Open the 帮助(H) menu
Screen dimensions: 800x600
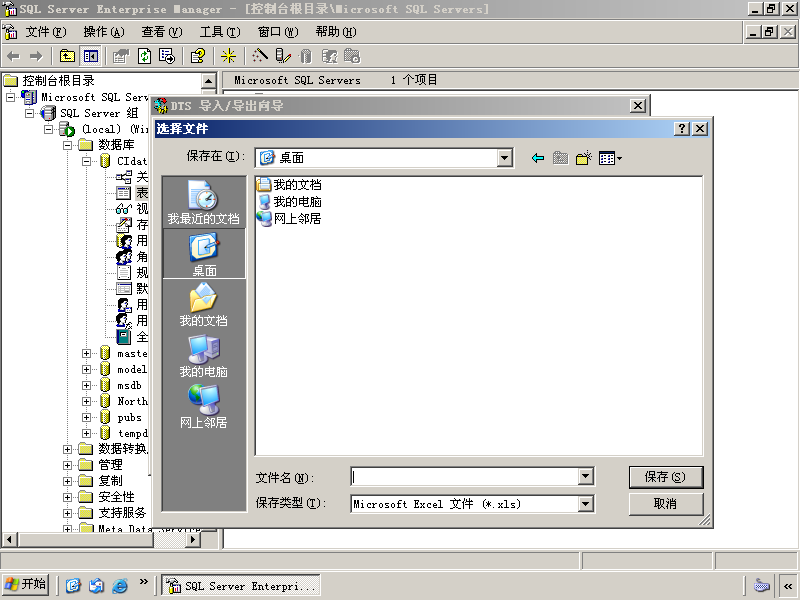[336, 32]
